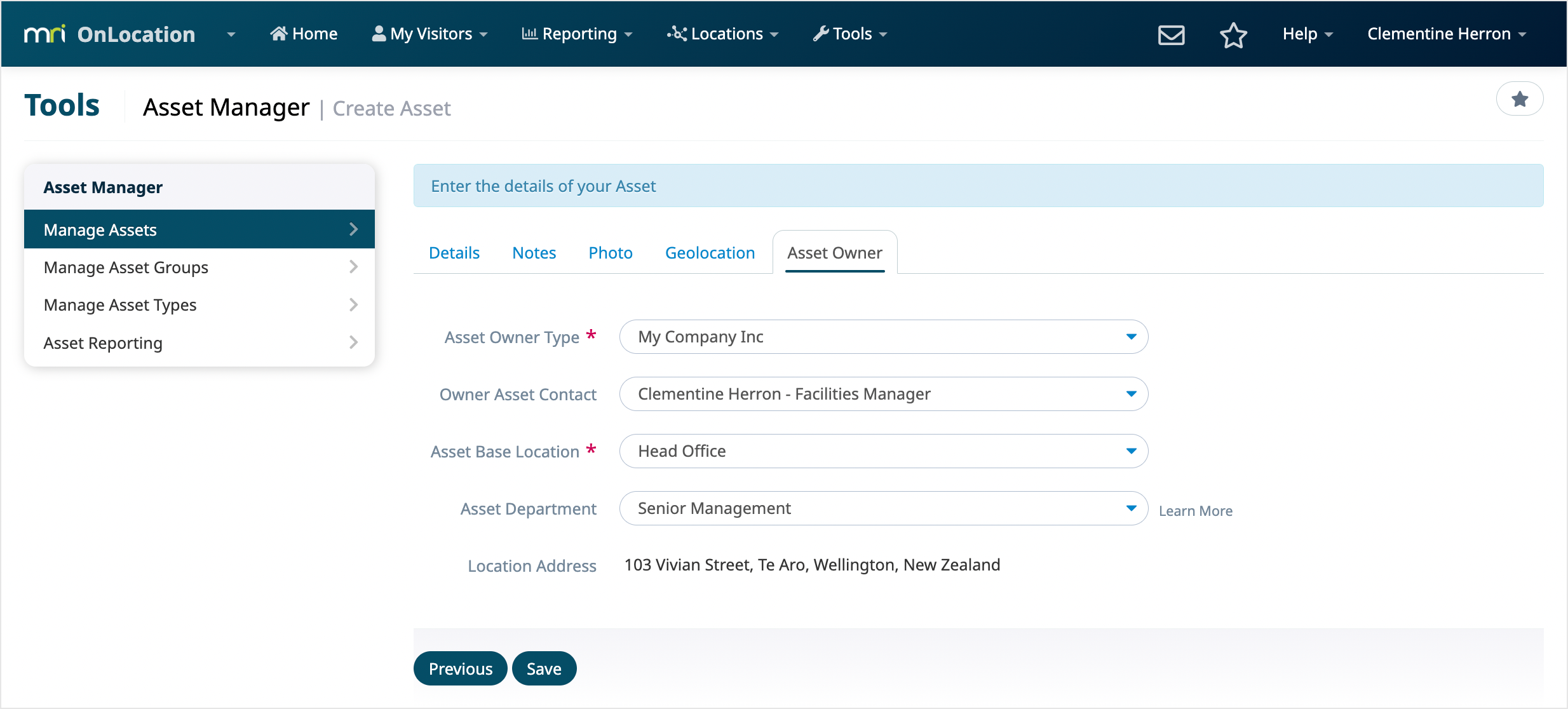The width and height of the screenshot is (1568, 709).
Task: Switch to the Geolocation tab
Action: (710, 253)
